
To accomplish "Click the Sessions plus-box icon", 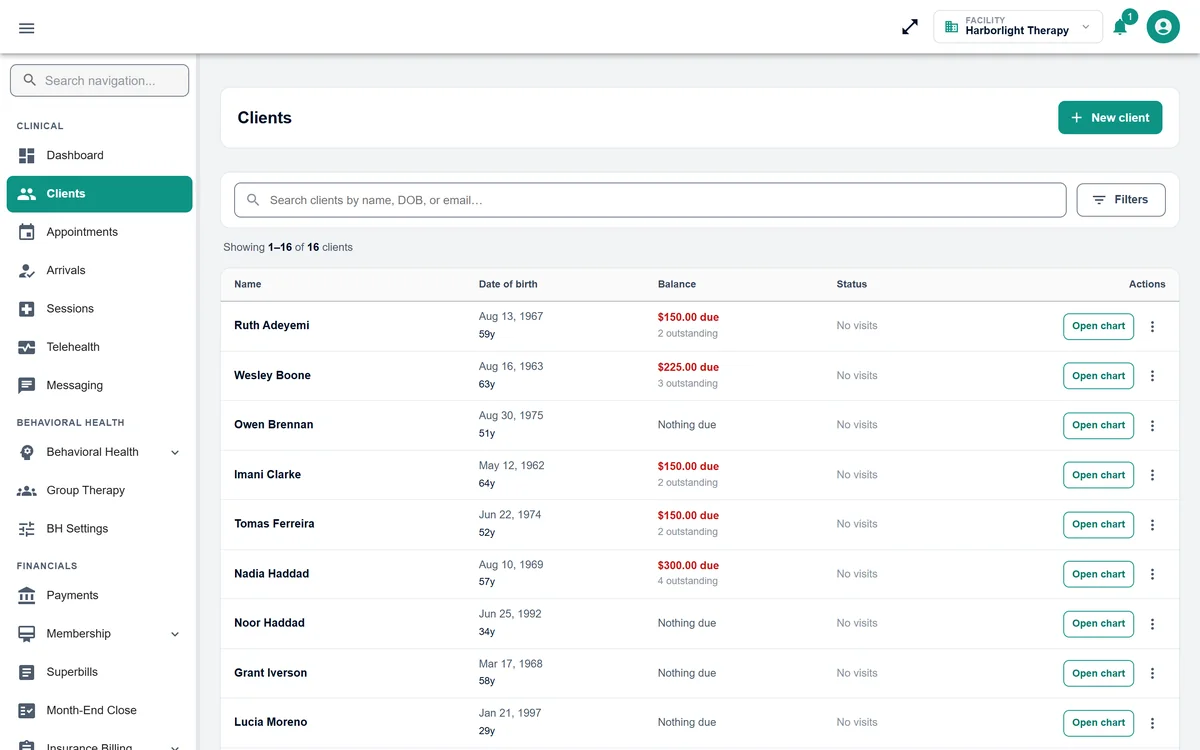I will (x=27, y=309).
